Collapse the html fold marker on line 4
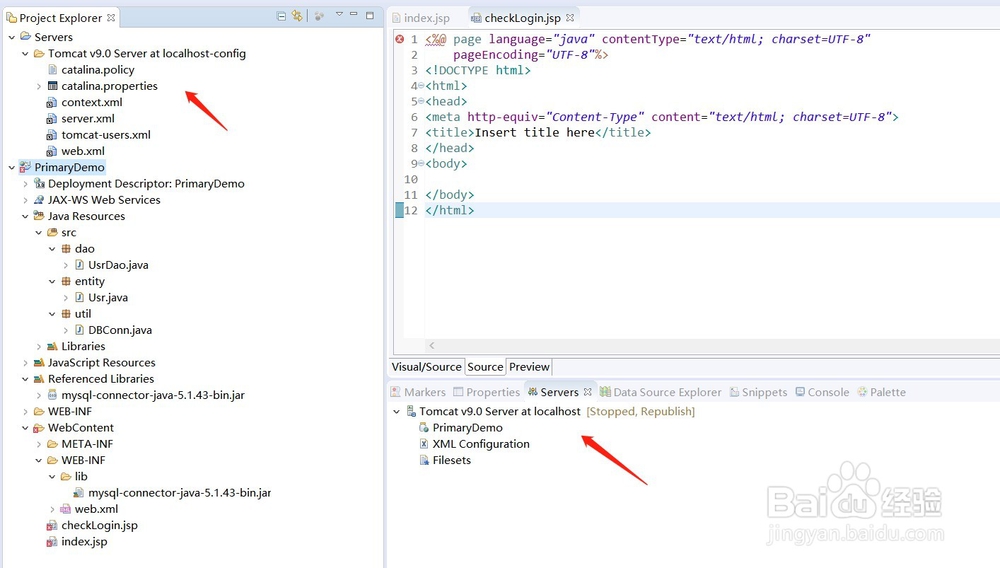 421,85
